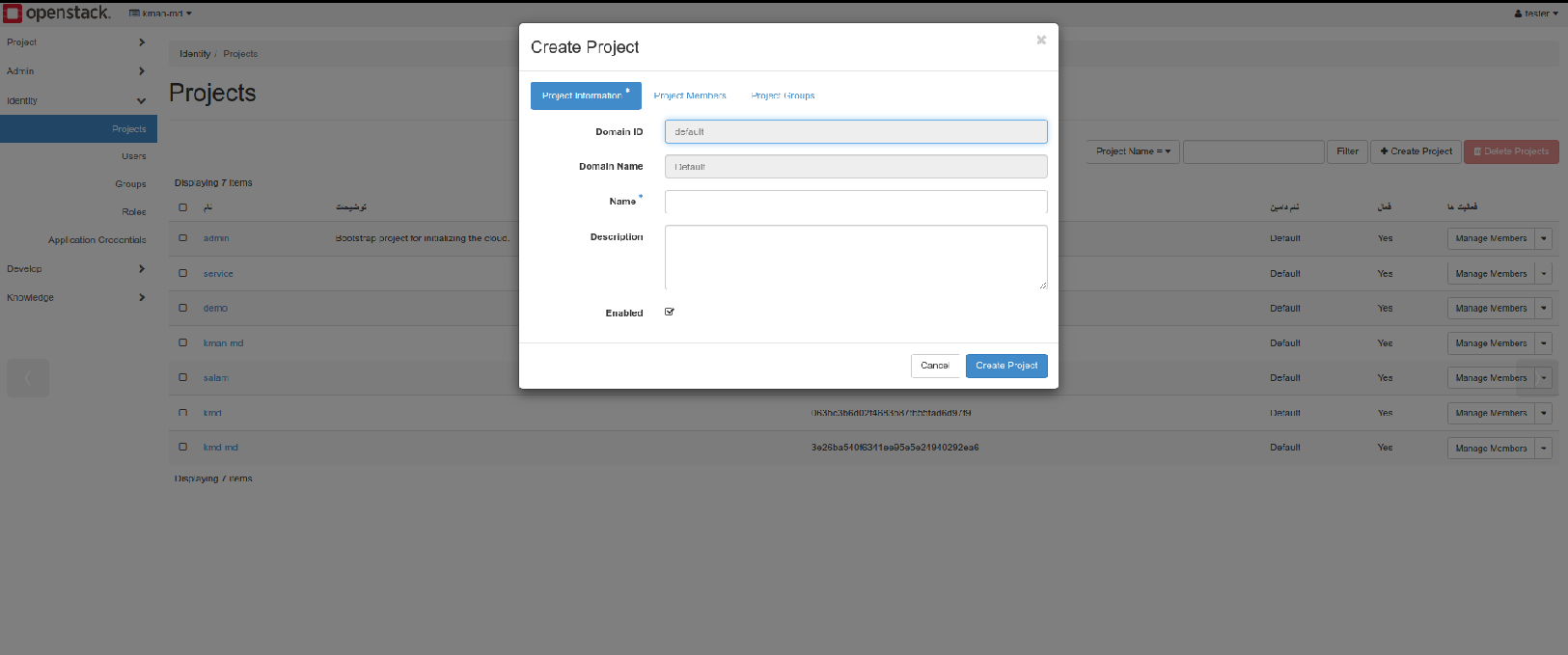Toggle the Enabled checkbox
Screen dimensions: 1568x655
[x=670, y=312]
